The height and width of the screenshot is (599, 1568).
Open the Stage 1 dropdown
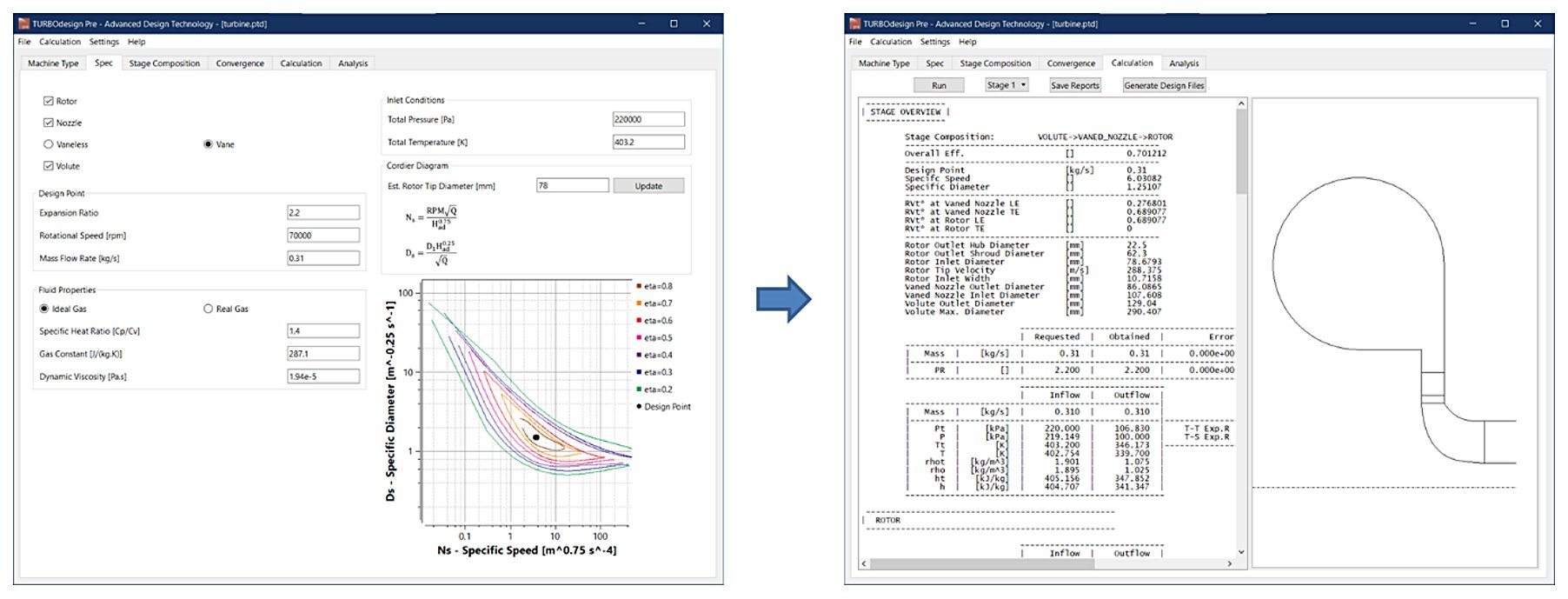(1007, 85)
